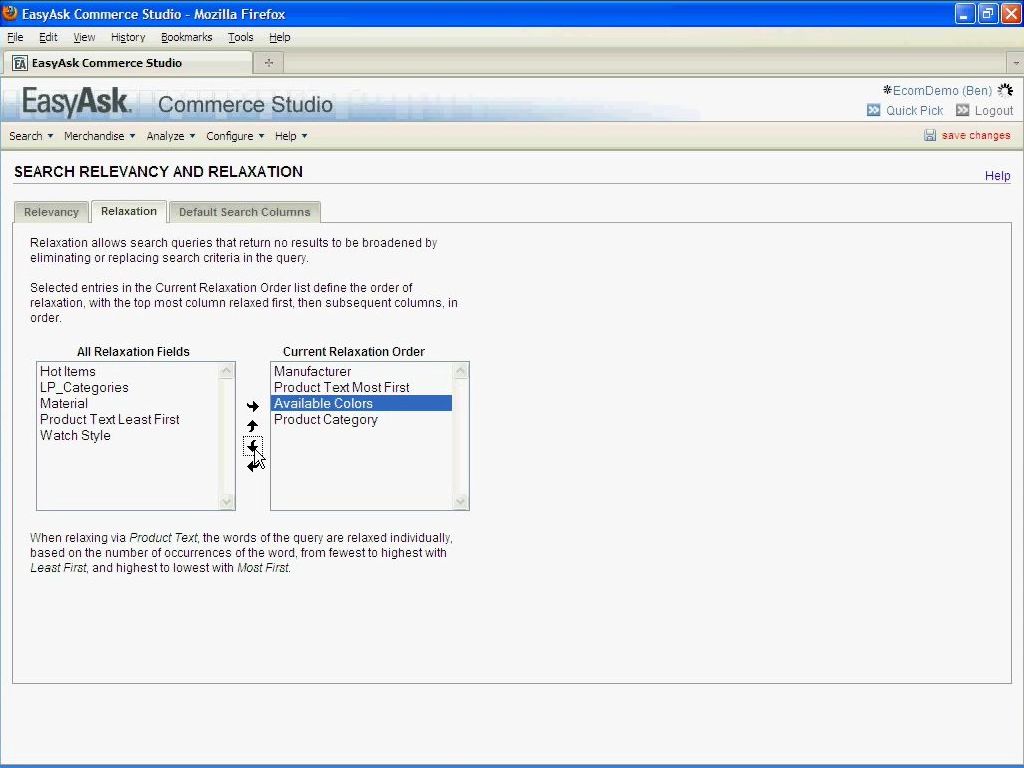1024x768 pixels.
Task: Select LP_Categories in the fields list
Action: pyautogui.click(x=128, y=387)
